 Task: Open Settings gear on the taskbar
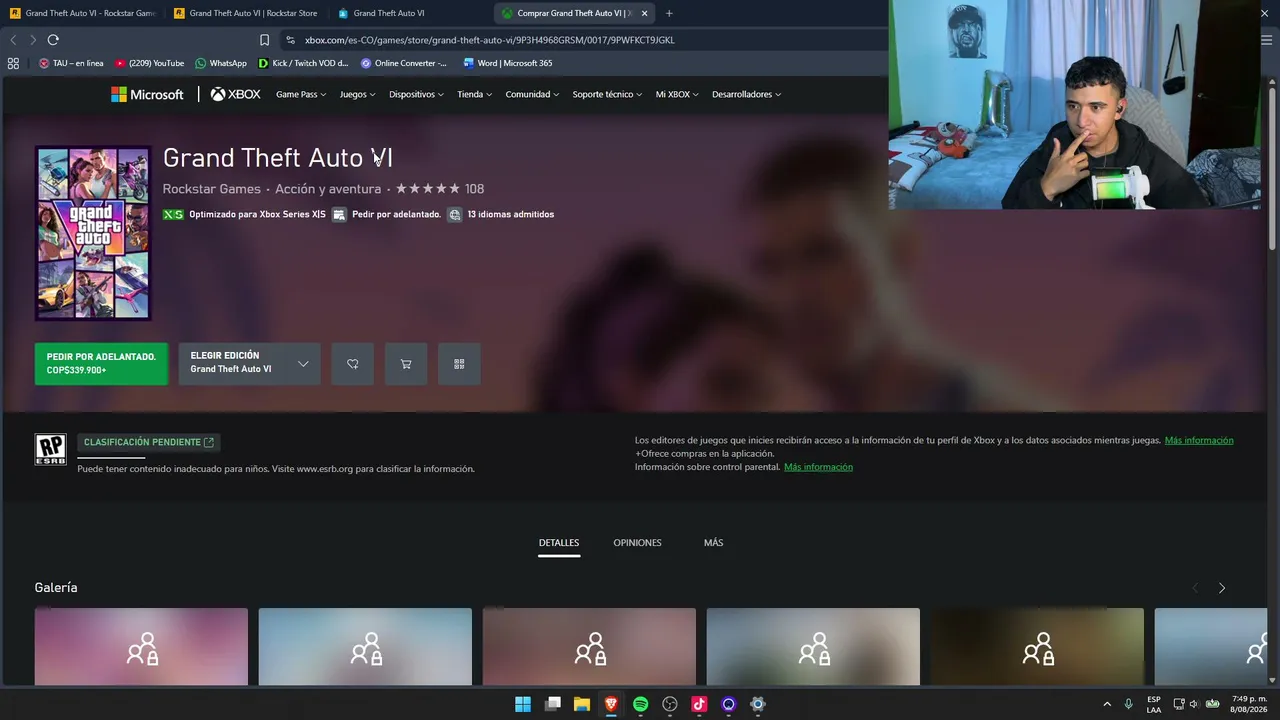758,704
